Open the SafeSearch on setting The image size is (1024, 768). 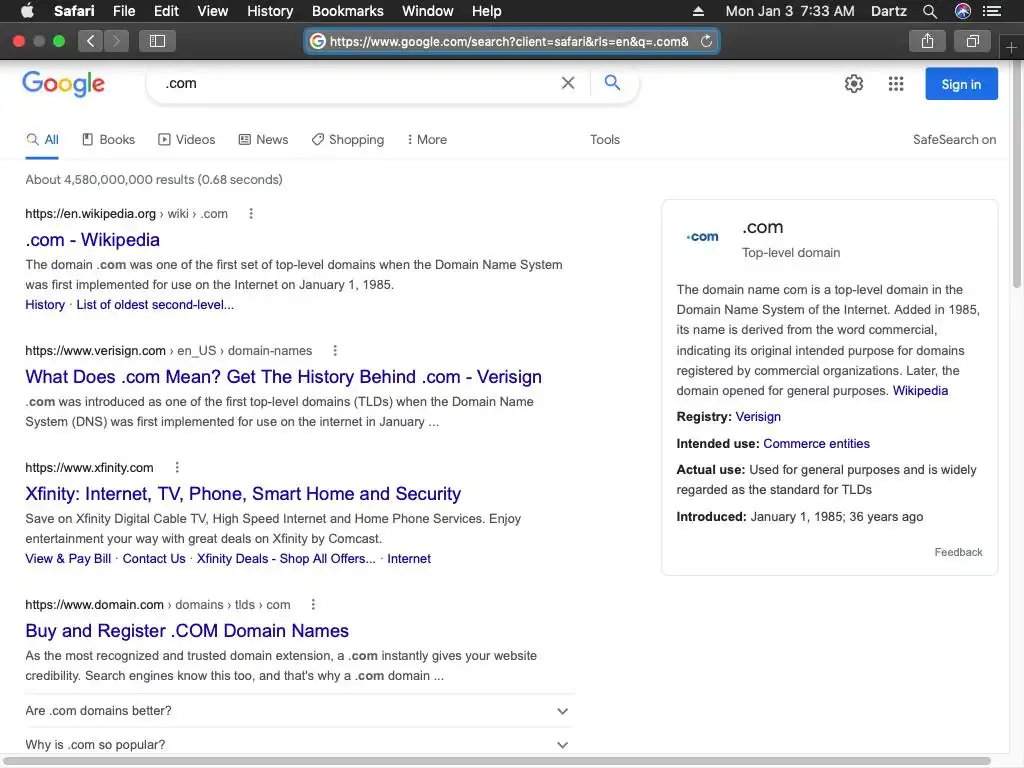tap(954, 140)
